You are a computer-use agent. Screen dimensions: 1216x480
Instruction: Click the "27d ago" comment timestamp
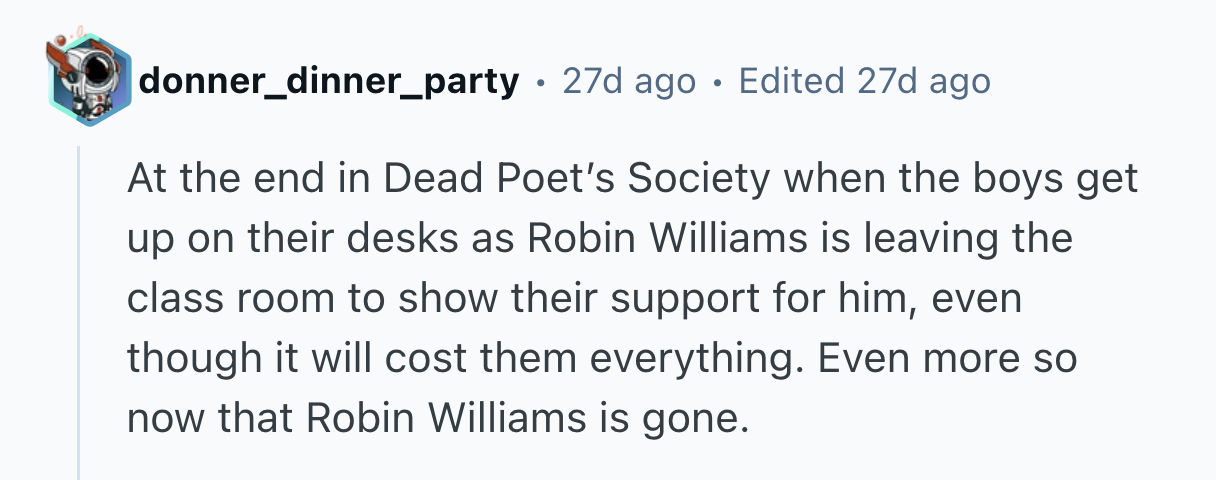628,81
